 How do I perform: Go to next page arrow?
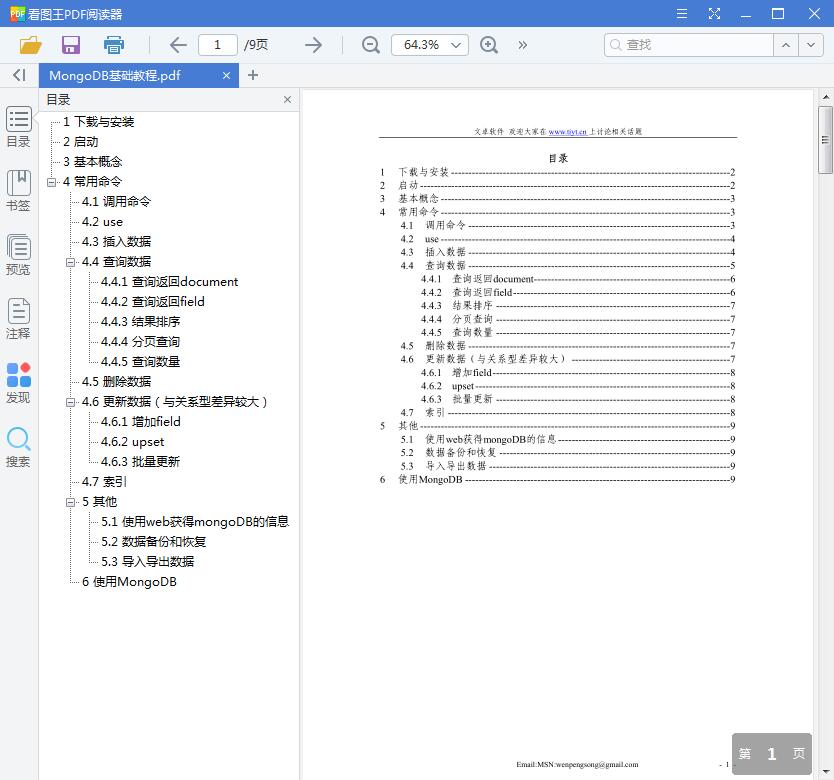point(313,45)
